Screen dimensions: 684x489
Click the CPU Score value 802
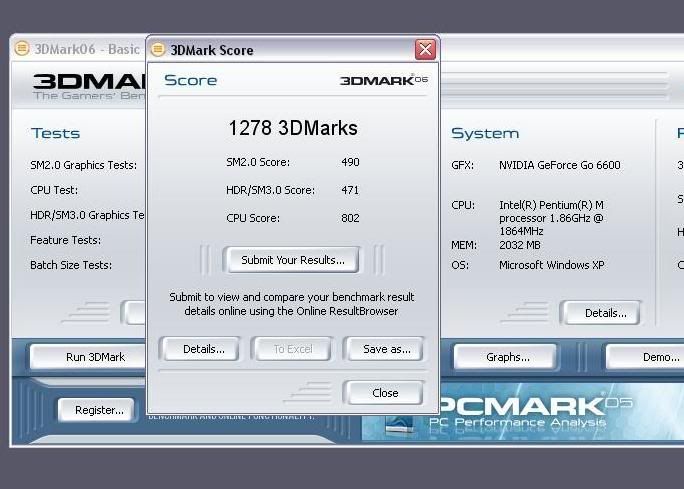point(350,218)
